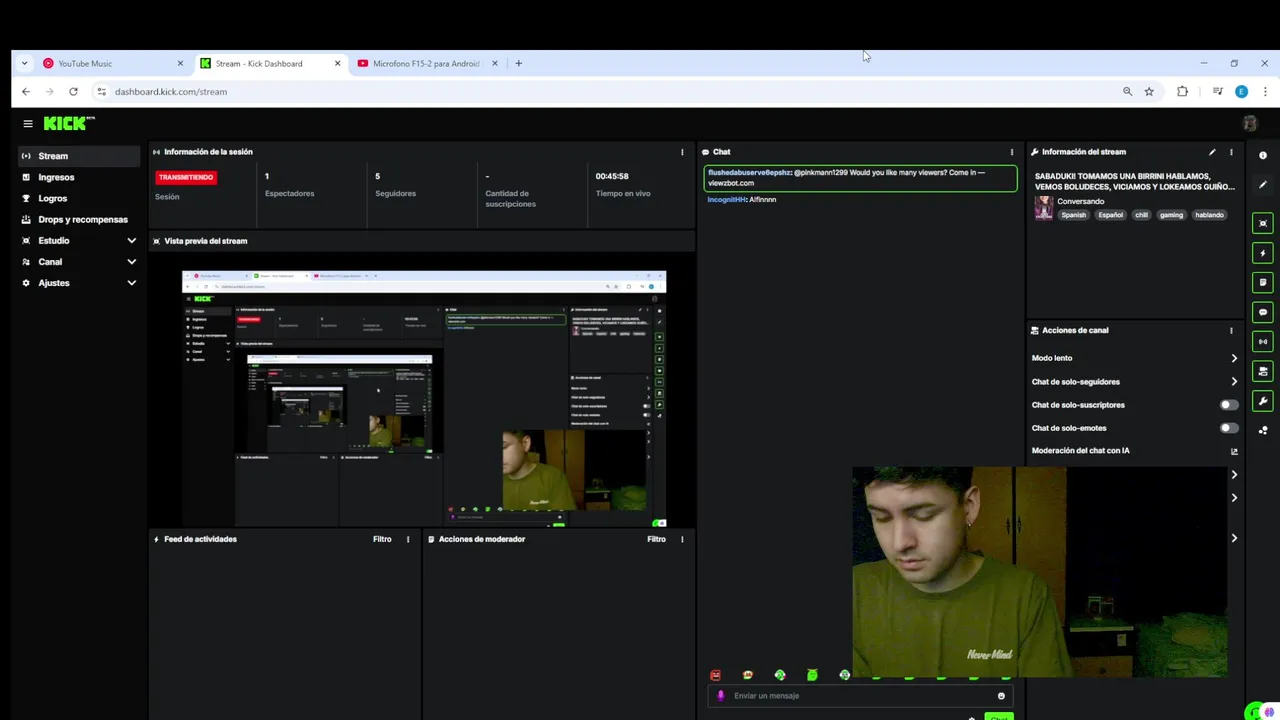Open Filtro in Acciones de moderador
This screenshot has width=1280, height=720.
656,539
